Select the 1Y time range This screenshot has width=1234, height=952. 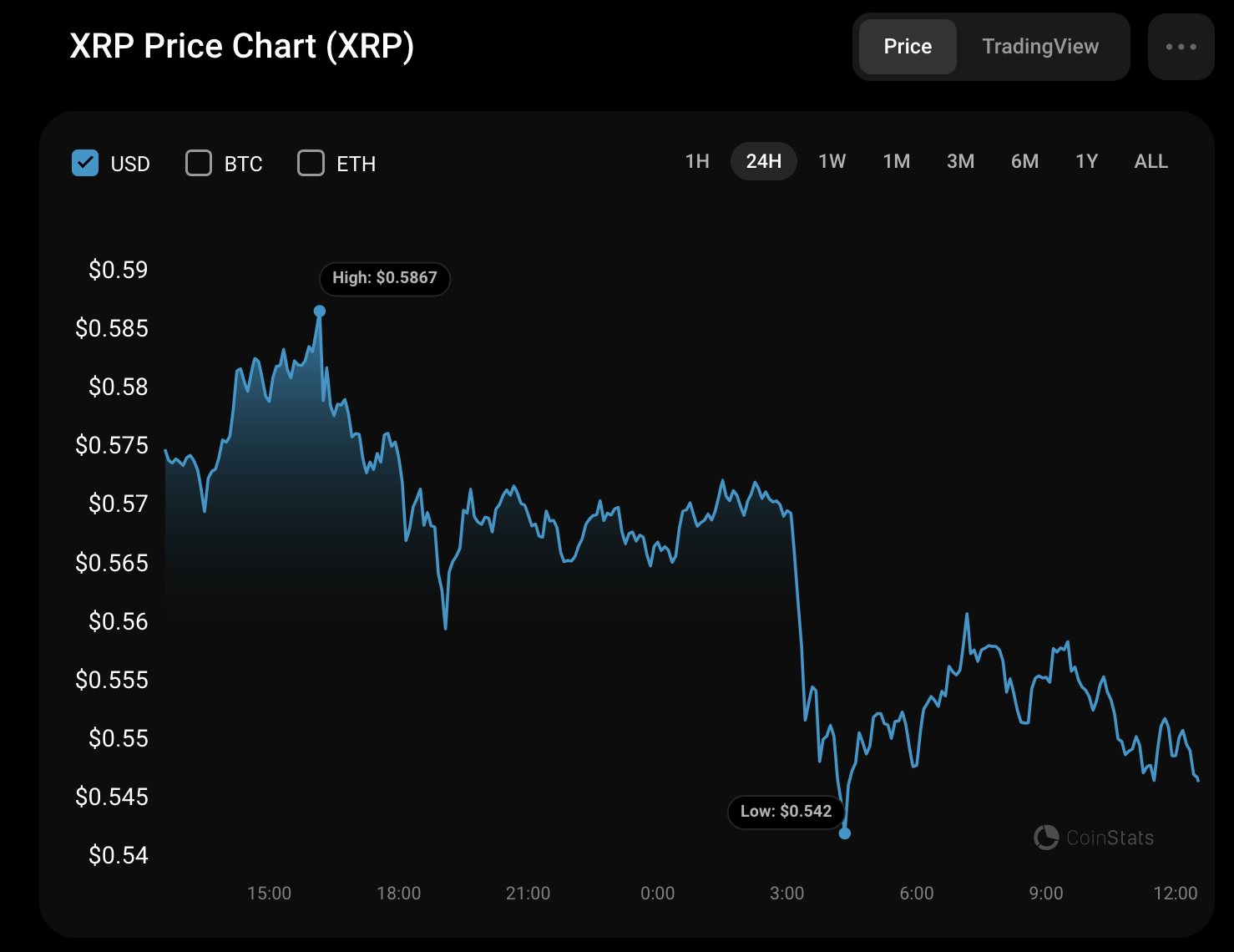click(x=1086, y=161)
